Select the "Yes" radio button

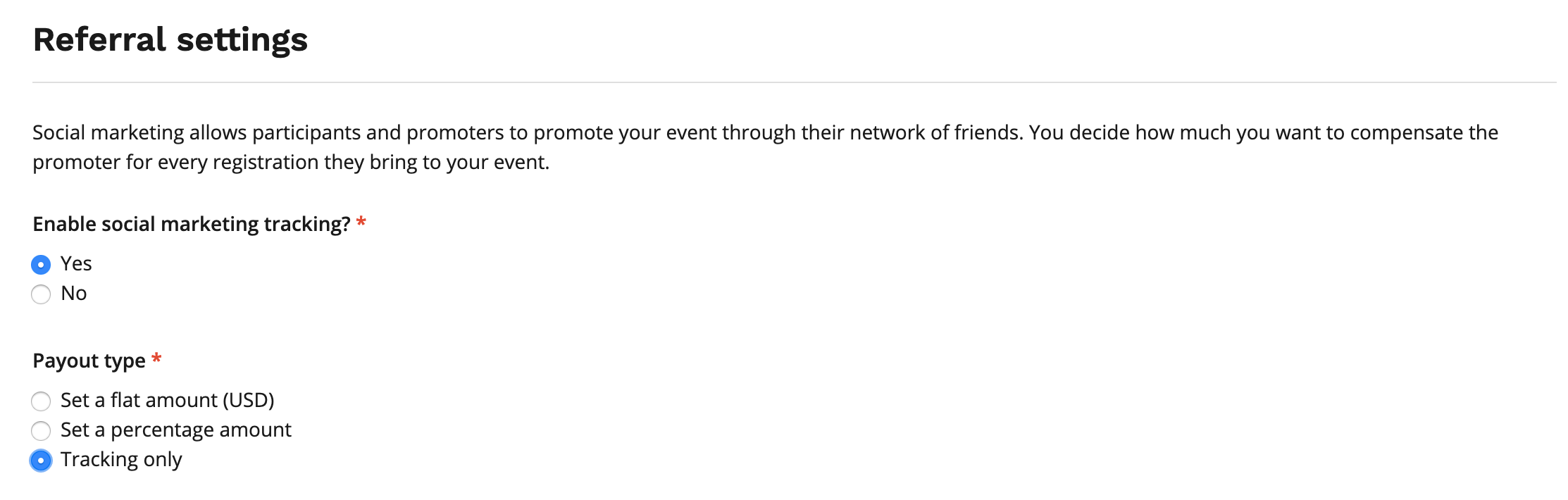[x=41, y=265]
